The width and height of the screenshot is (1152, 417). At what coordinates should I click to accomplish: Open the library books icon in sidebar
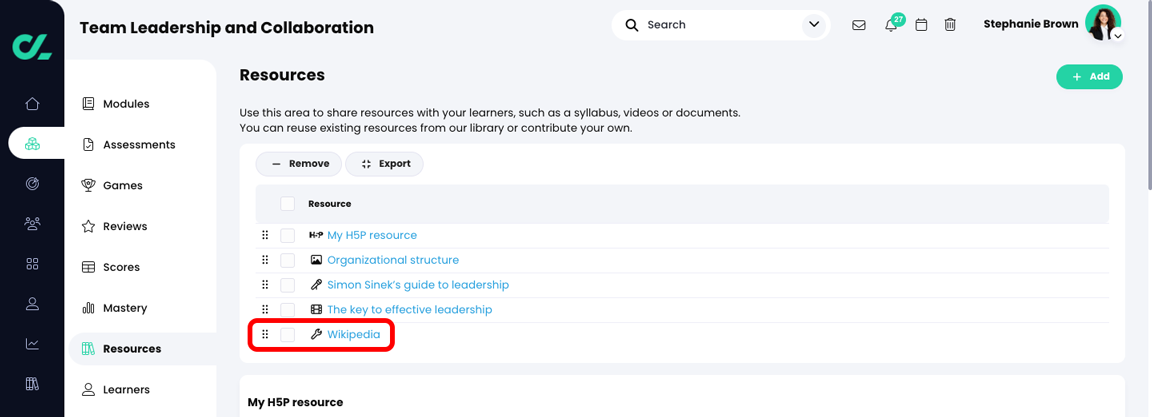click(x=32, y=383)
